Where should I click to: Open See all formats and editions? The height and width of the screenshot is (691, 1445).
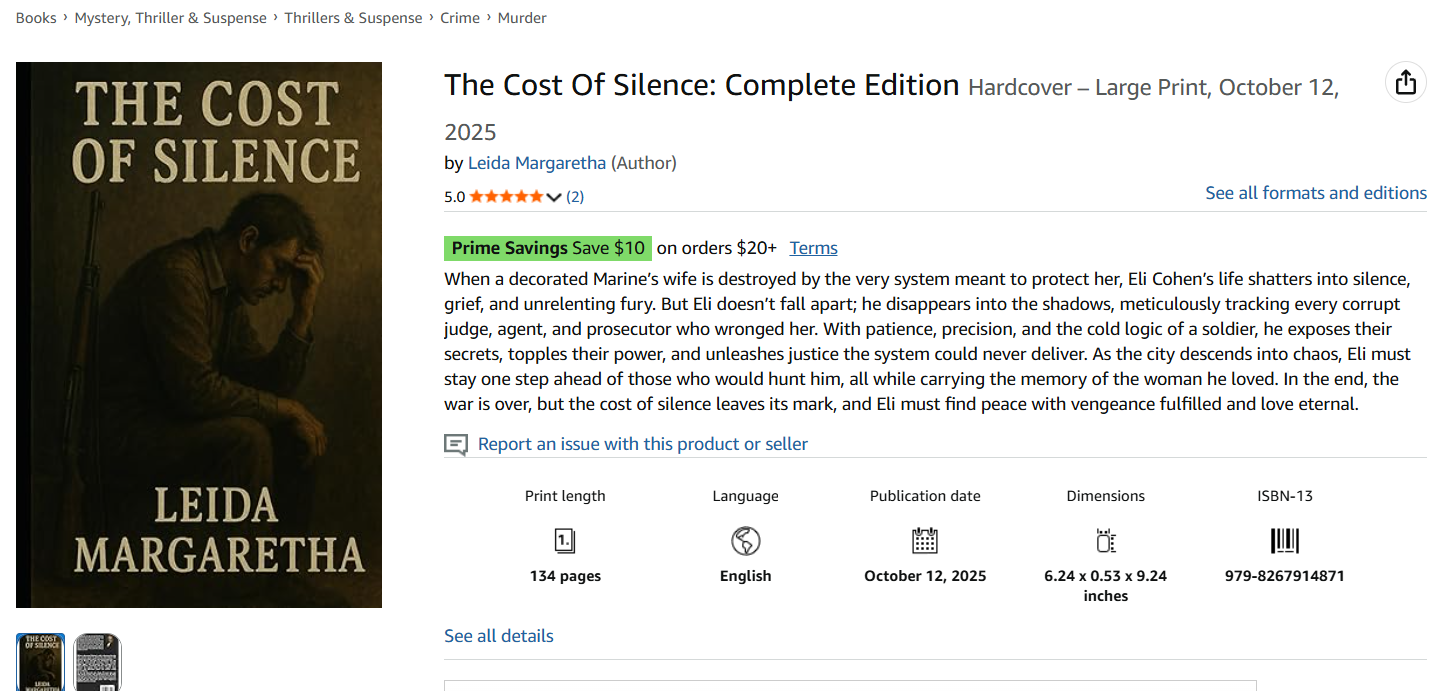[1316, 193]
